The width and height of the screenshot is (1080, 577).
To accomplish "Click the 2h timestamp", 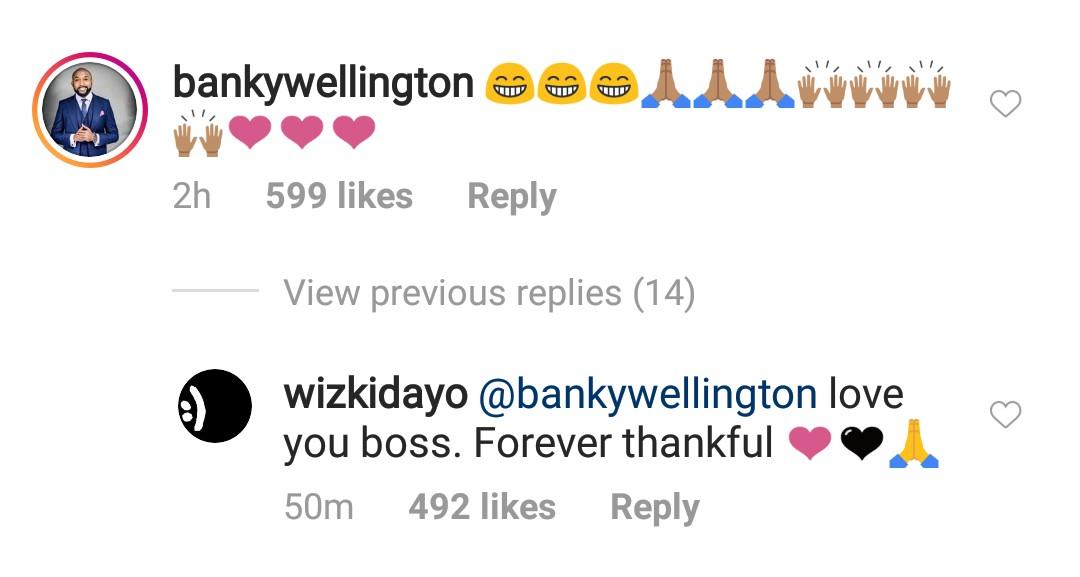I will [x=191, y=196].
